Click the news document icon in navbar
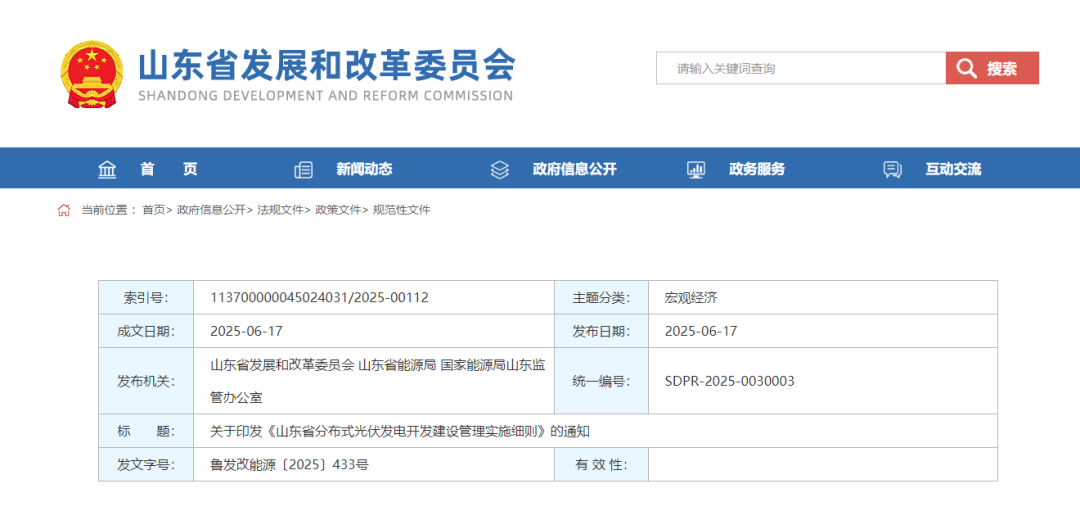This screenshot has height=511, width=1080. [x=303, y=169]
